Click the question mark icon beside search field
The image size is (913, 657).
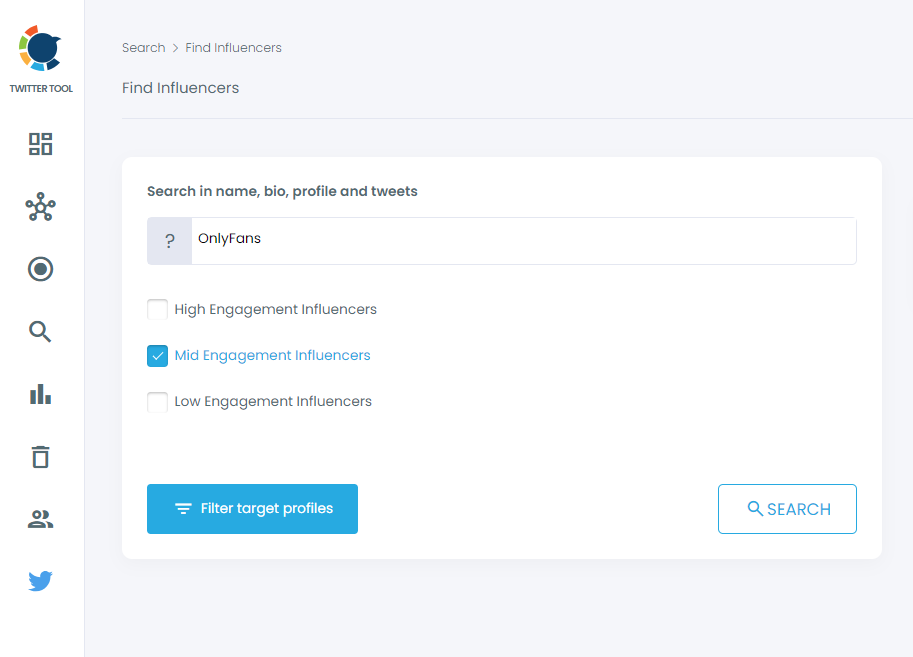coord(168,240)
